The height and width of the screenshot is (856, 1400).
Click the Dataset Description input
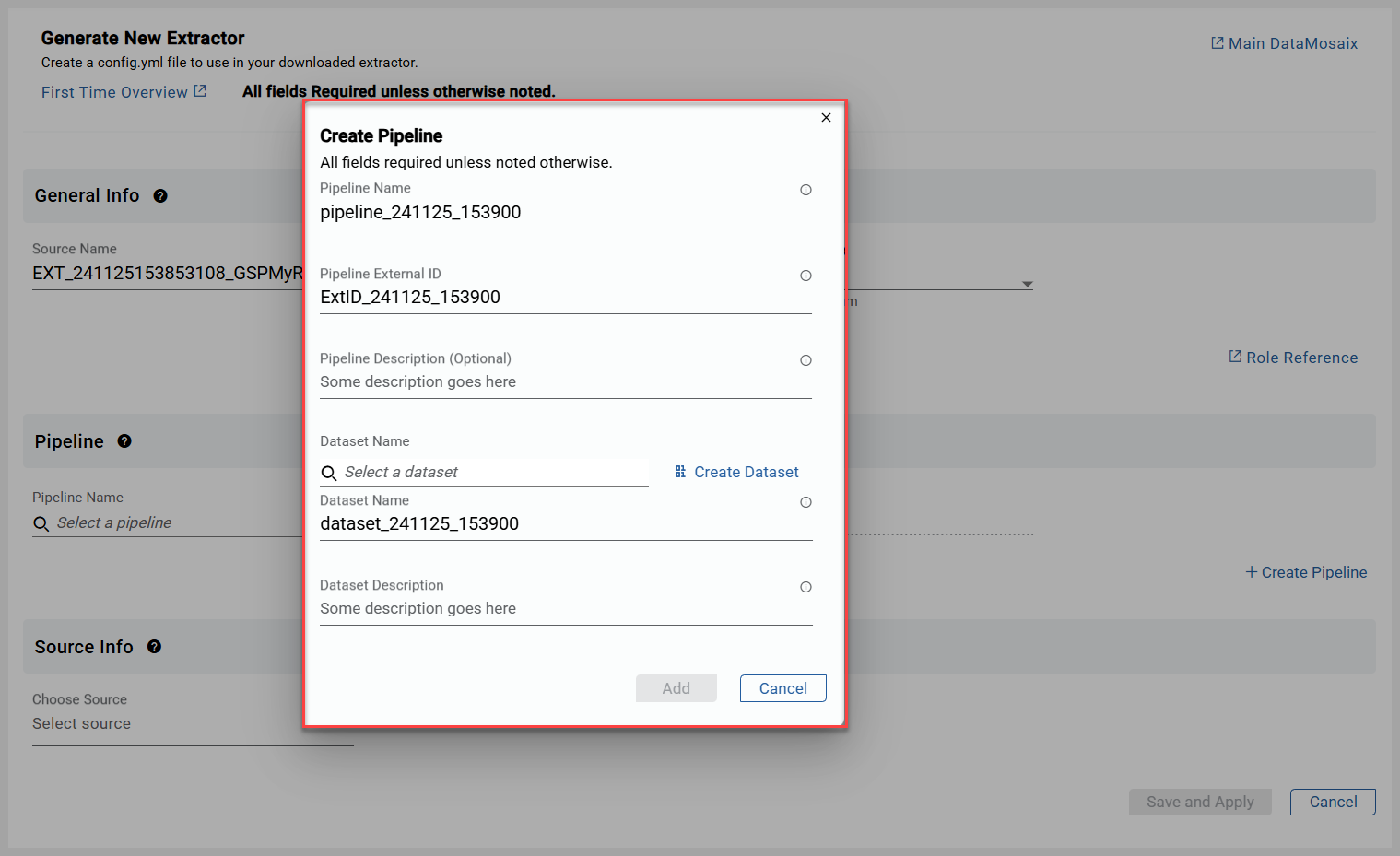click(x=566, y=609)
